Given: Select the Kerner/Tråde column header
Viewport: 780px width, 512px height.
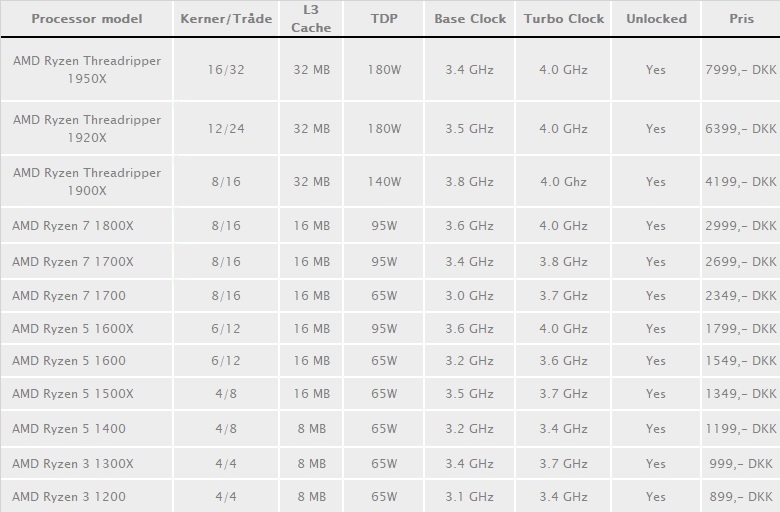Looking at the screenshot, I should 226,19.
